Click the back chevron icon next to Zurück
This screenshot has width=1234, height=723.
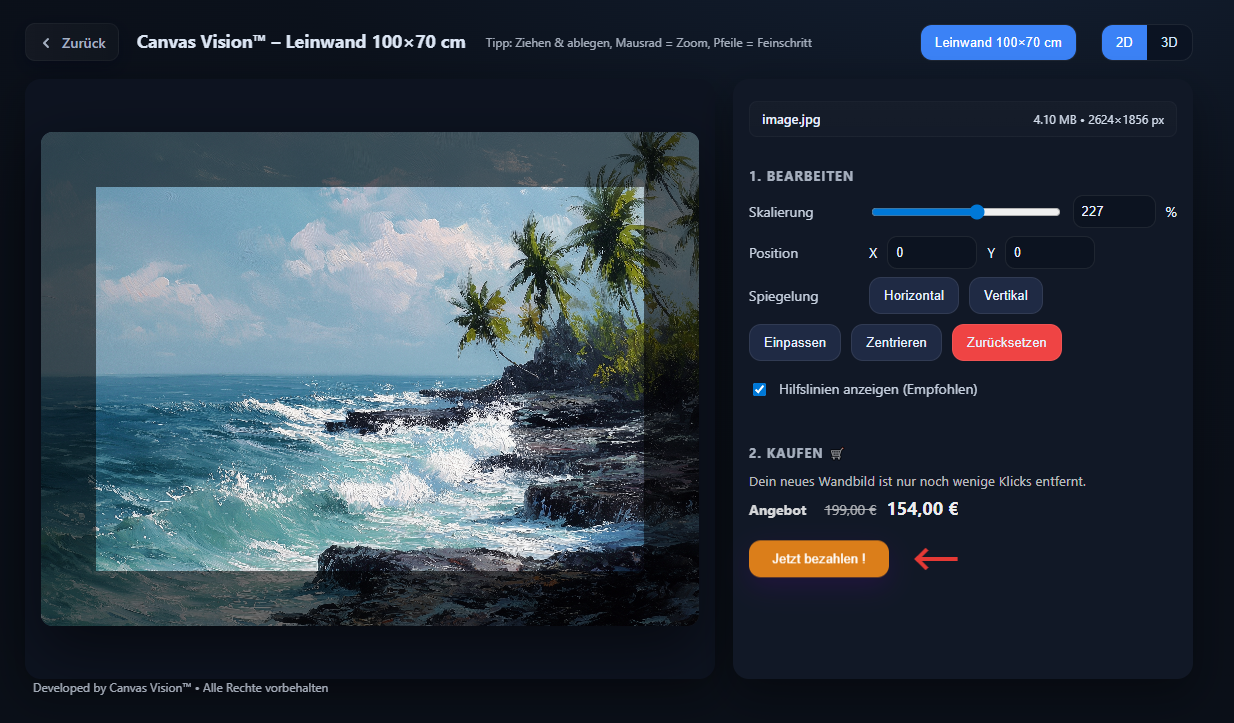pos(45,42)
